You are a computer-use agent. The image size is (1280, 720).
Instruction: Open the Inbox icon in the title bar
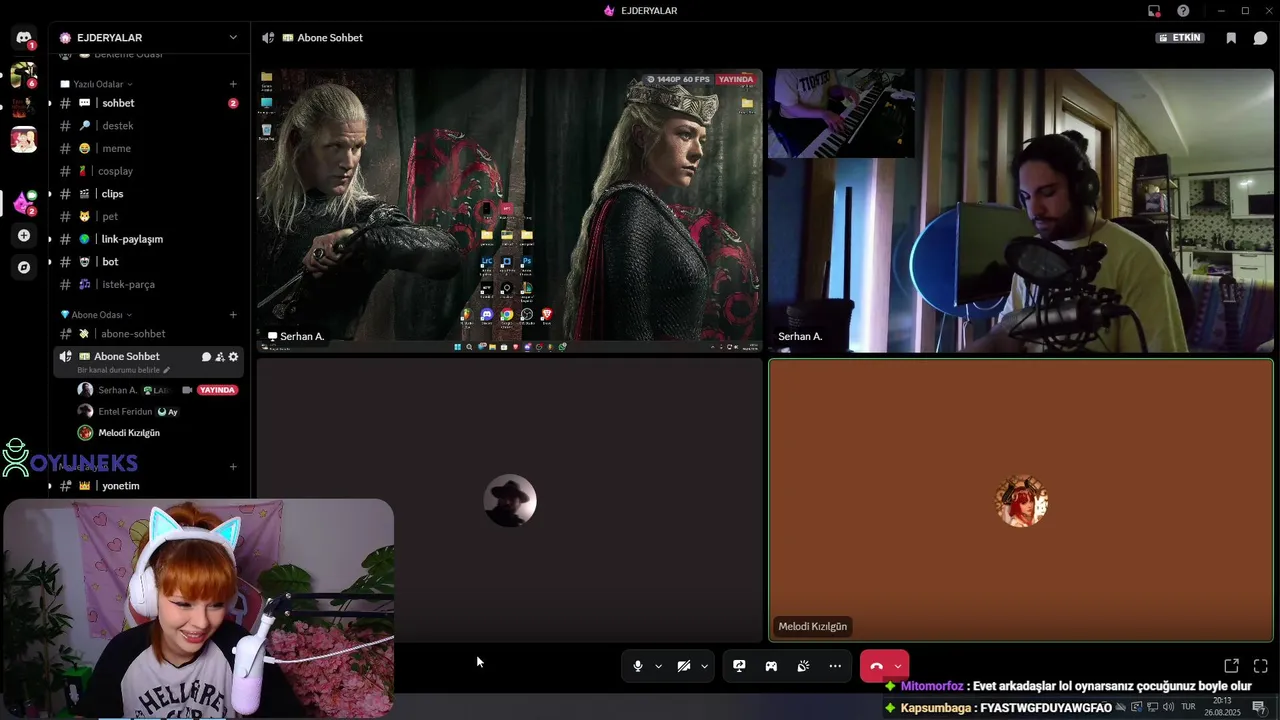(1154, 11)
